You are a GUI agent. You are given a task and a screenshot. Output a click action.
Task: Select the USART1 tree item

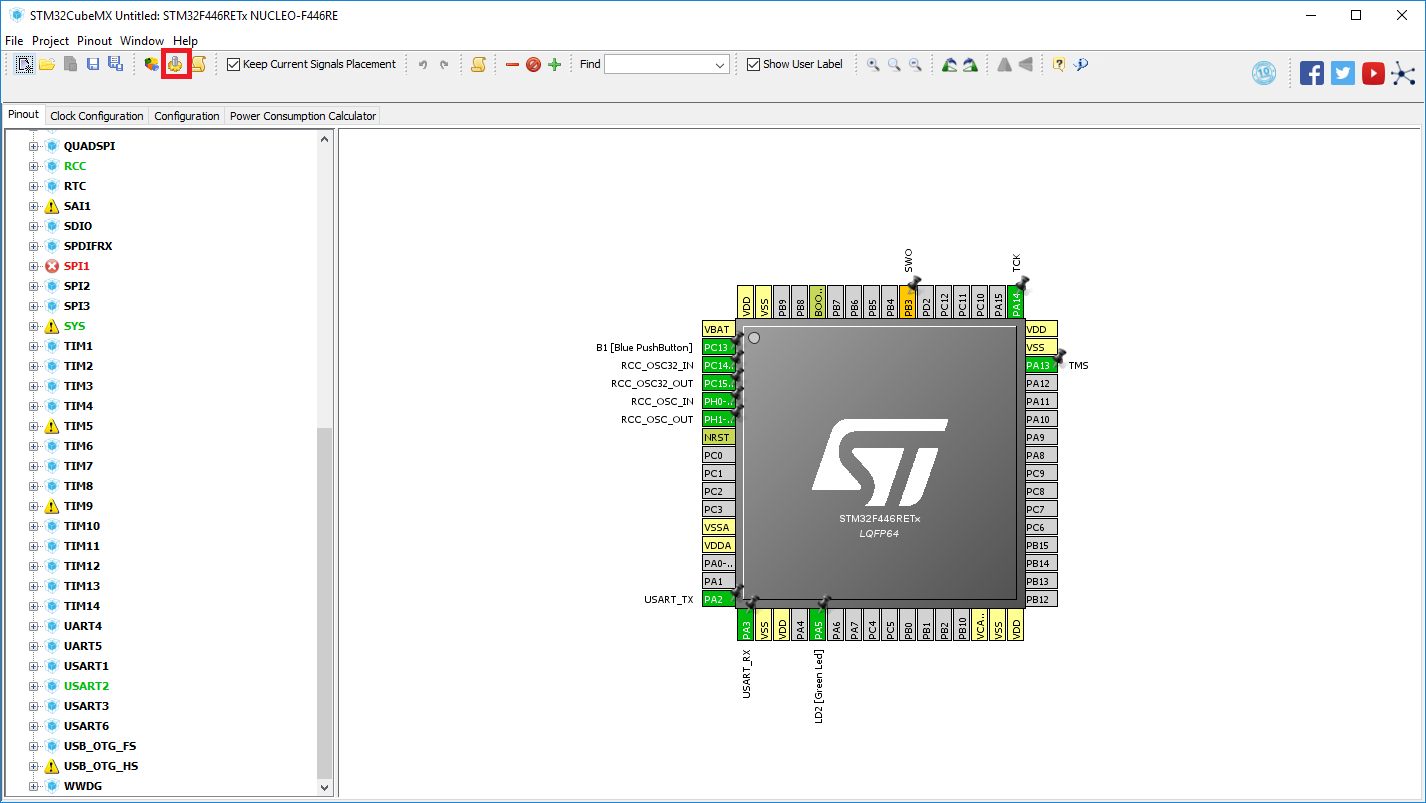tap(86, 666)
